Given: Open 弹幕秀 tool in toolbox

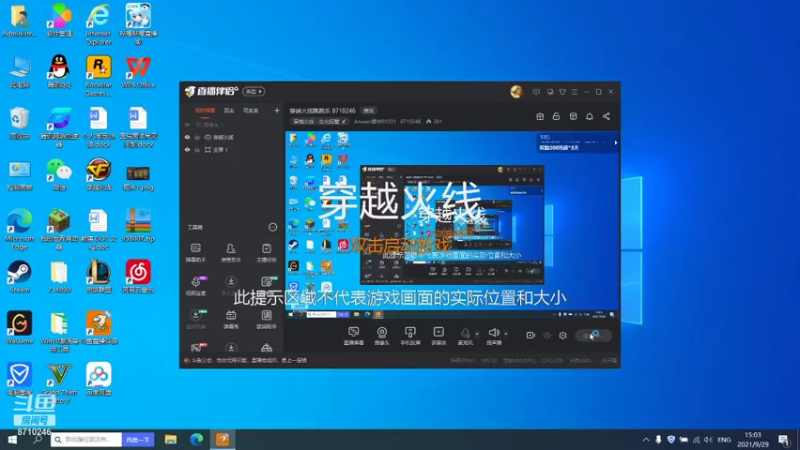Looking at the screenshot, I should [231, 319].
